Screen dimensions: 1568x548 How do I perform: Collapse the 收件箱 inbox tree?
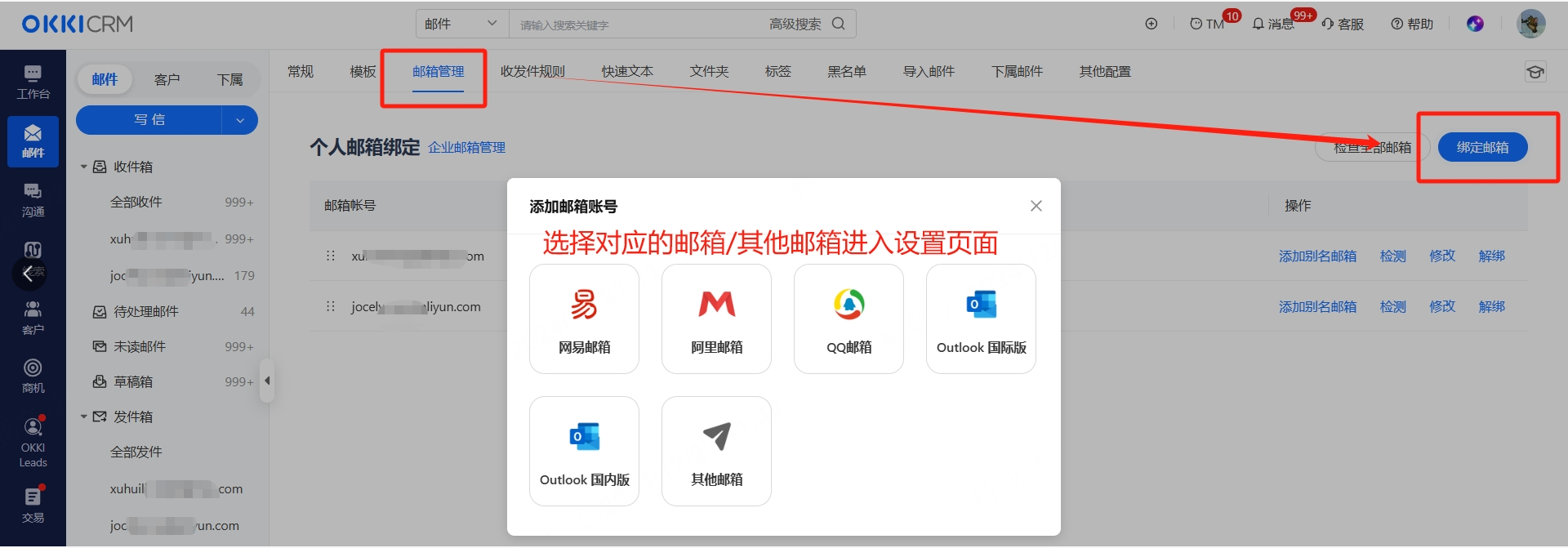(x=83, y=167)
